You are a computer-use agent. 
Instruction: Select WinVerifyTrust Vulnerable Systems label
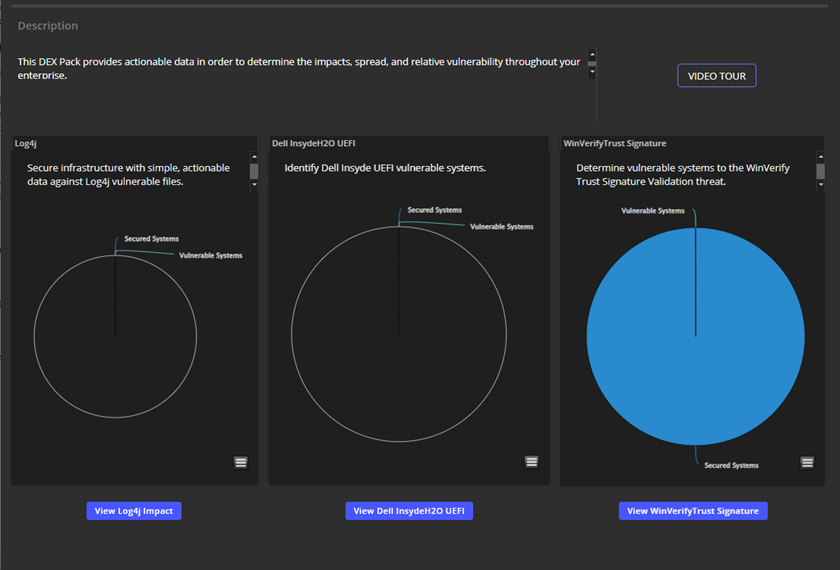coord(652,211)
